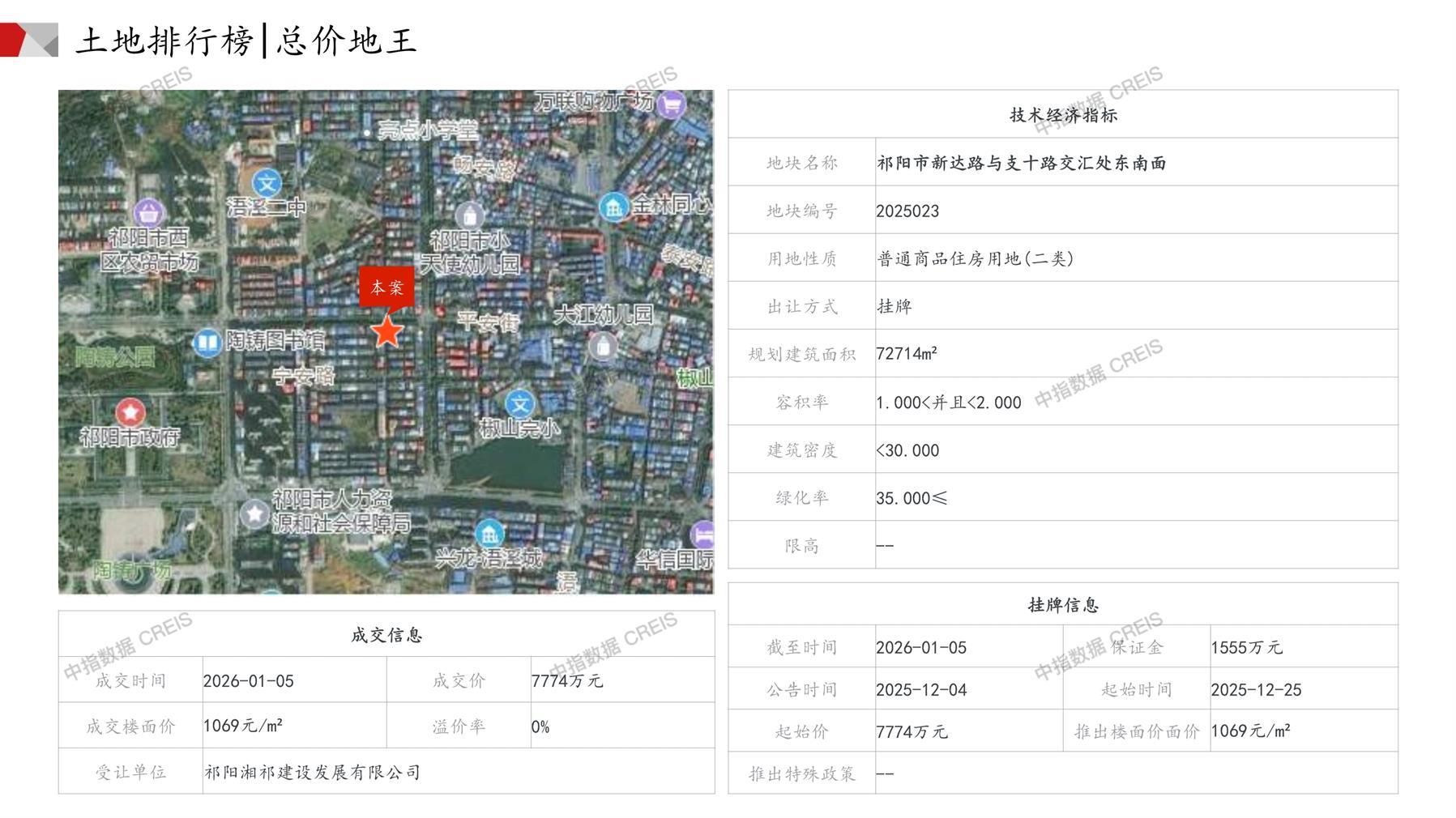1456x818 pixels.
Task: Select the 挂牌信息 section header
Action: coord(1062,605)
